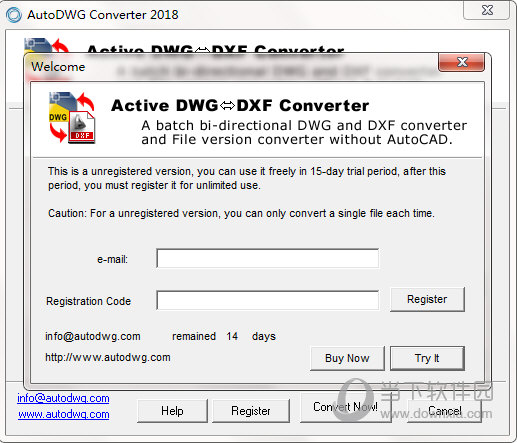This screenshot has height=443, width=517.
Task: Click Register button beside Registration Code
Action: click(x=427, y=299)
